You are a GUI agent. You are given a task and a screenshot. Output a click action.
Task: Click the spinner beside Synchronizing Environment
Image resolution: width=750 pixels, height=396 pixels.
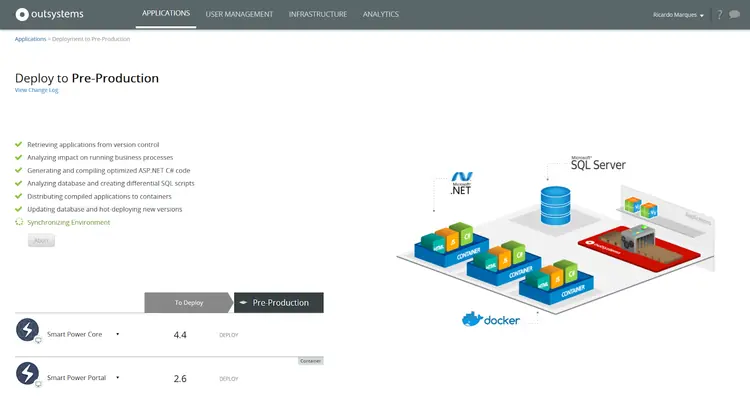pos(19,222)
